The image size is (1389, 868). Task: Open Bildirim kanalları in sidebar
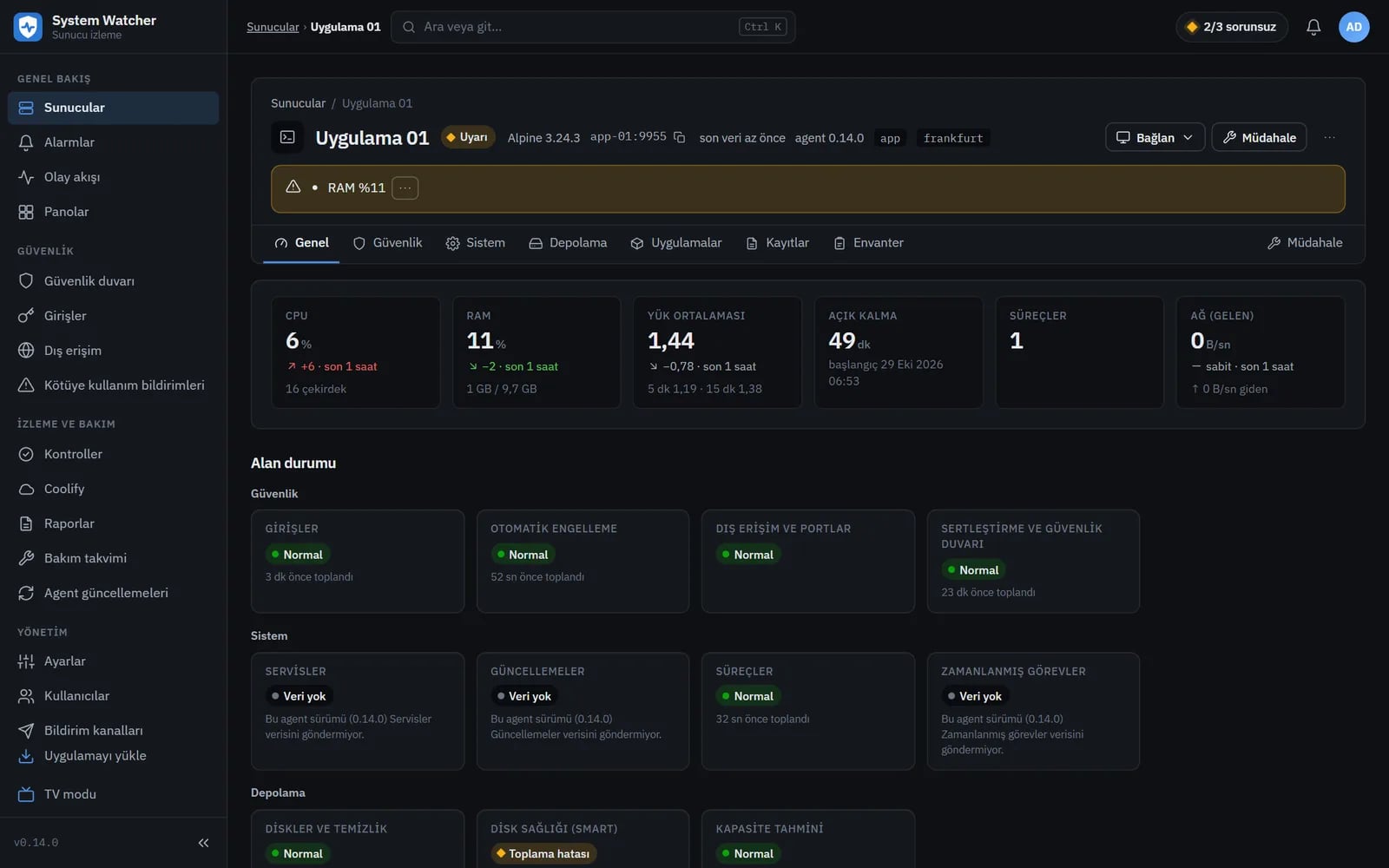pyautogui.click(x=113, y=731)
